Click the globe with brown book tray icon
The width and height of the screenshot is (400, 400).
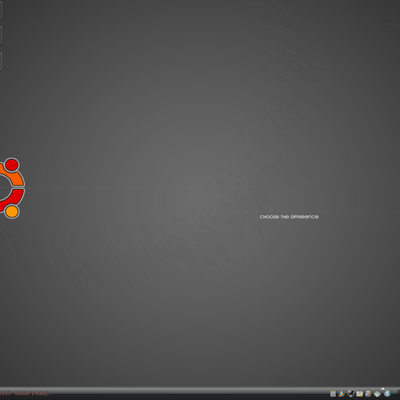(x=368, y=394)
